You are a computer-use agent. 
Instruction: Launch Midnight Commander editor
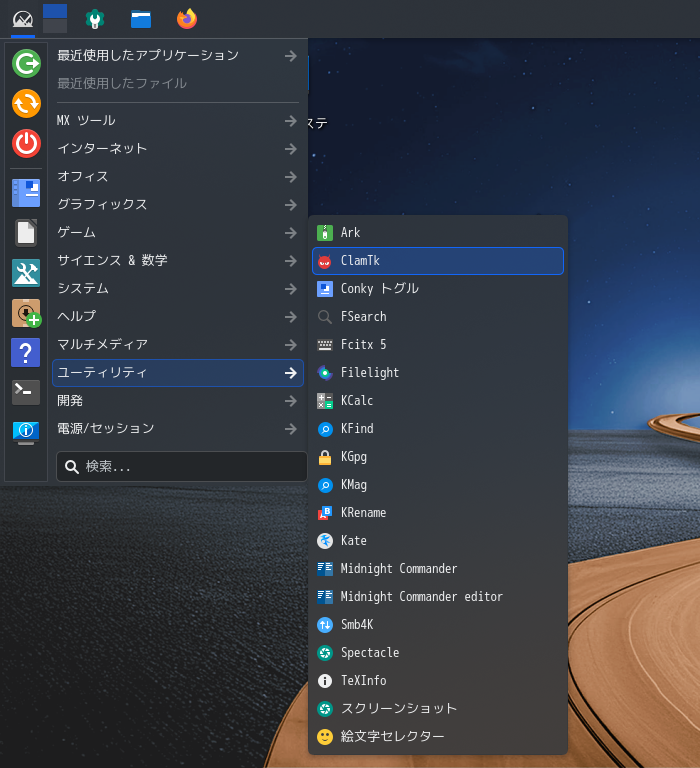coord(438,597)
